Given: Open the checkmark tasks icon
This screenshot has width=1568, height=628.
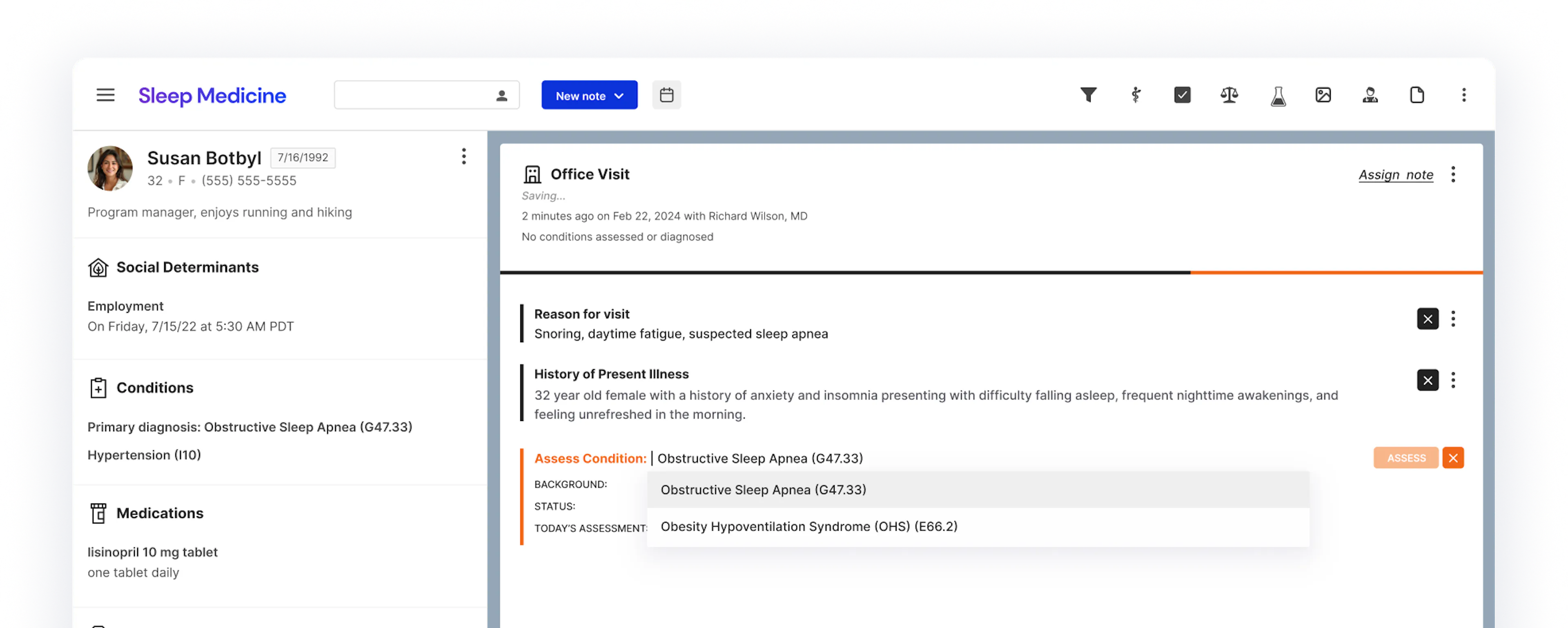Looking at the screenshot, I should pos(1182,95).
